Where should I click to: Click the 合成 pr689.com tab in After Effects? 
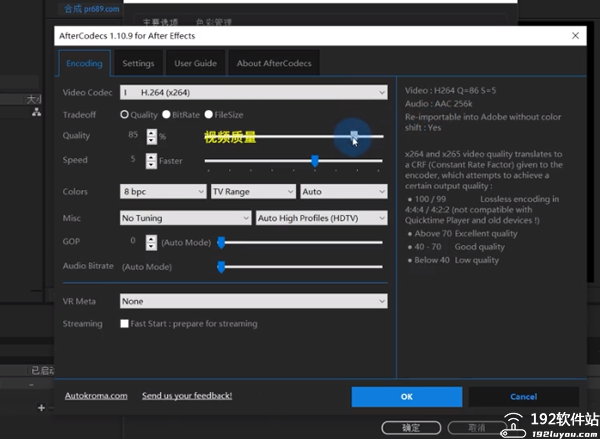[x=91, y=9]
